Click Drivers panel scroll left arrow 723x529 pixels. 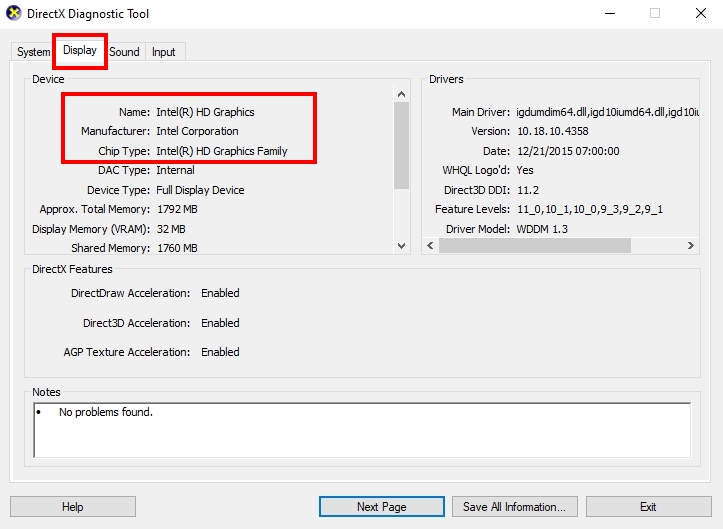pos(430,245)
